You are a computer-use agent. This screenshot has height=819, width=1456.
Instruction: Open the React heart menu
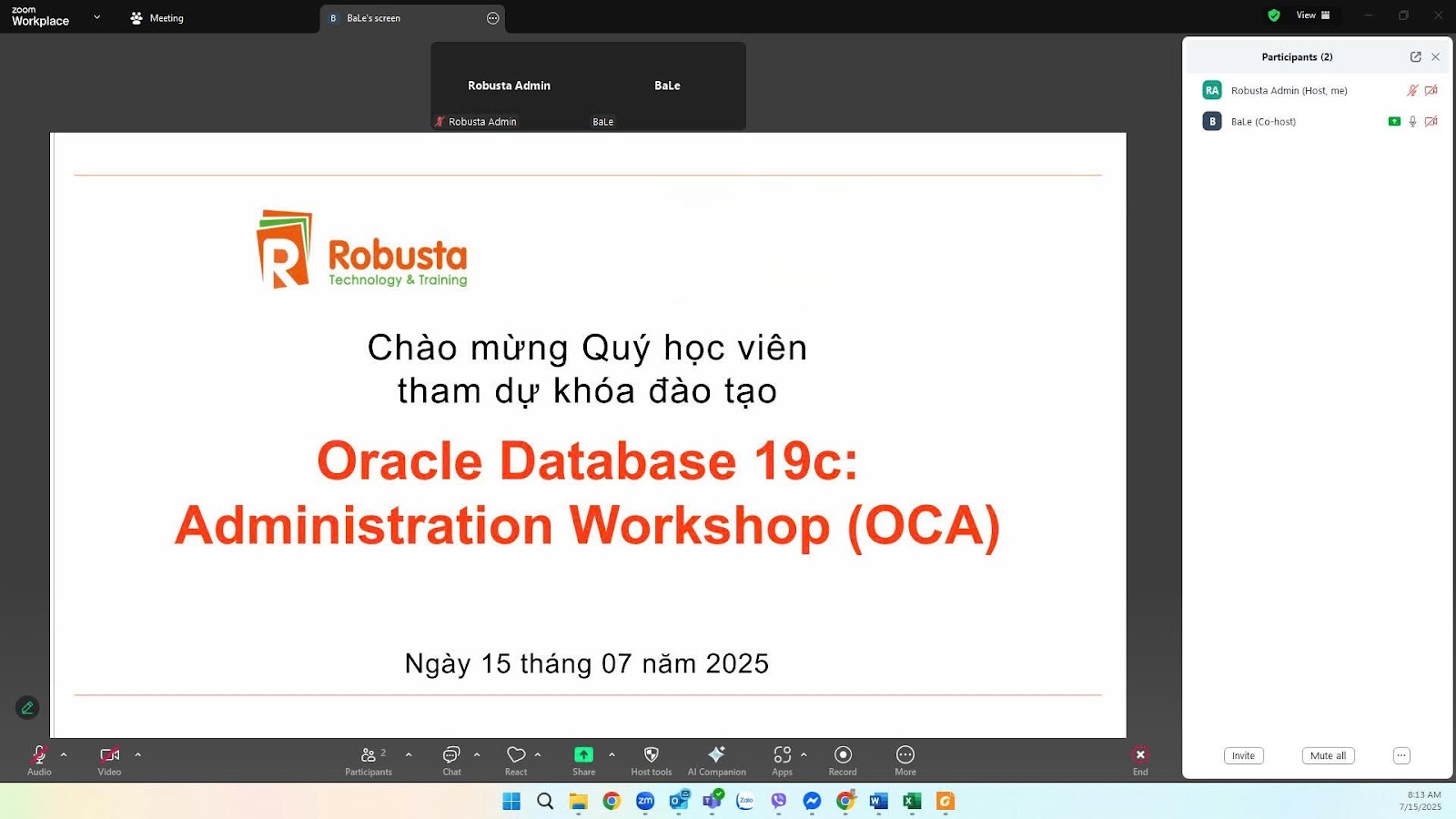point(516,760)
